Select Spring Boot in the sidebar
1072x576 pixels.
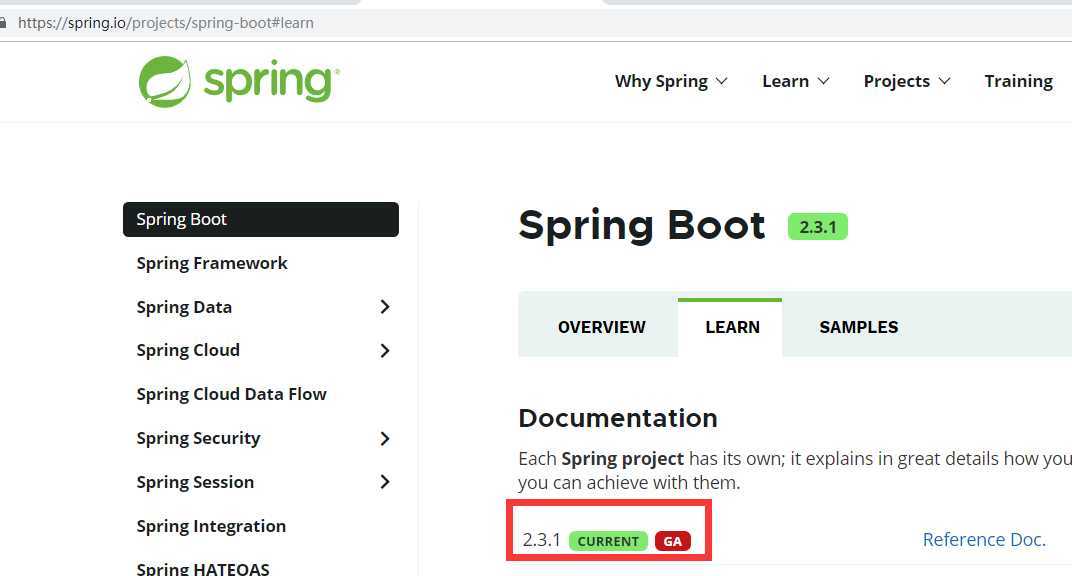[x=260, y=219]
